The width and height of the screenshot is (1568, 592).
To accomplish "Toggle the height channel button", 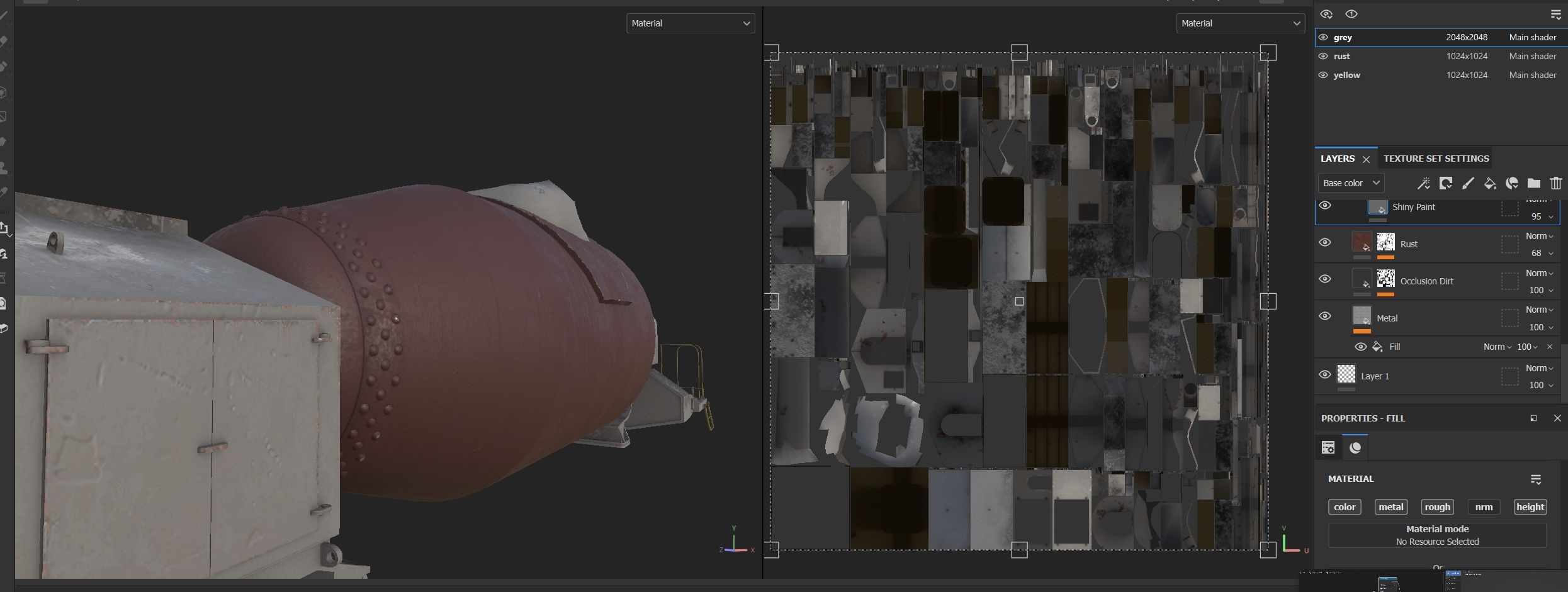I will coord(1530,507).
